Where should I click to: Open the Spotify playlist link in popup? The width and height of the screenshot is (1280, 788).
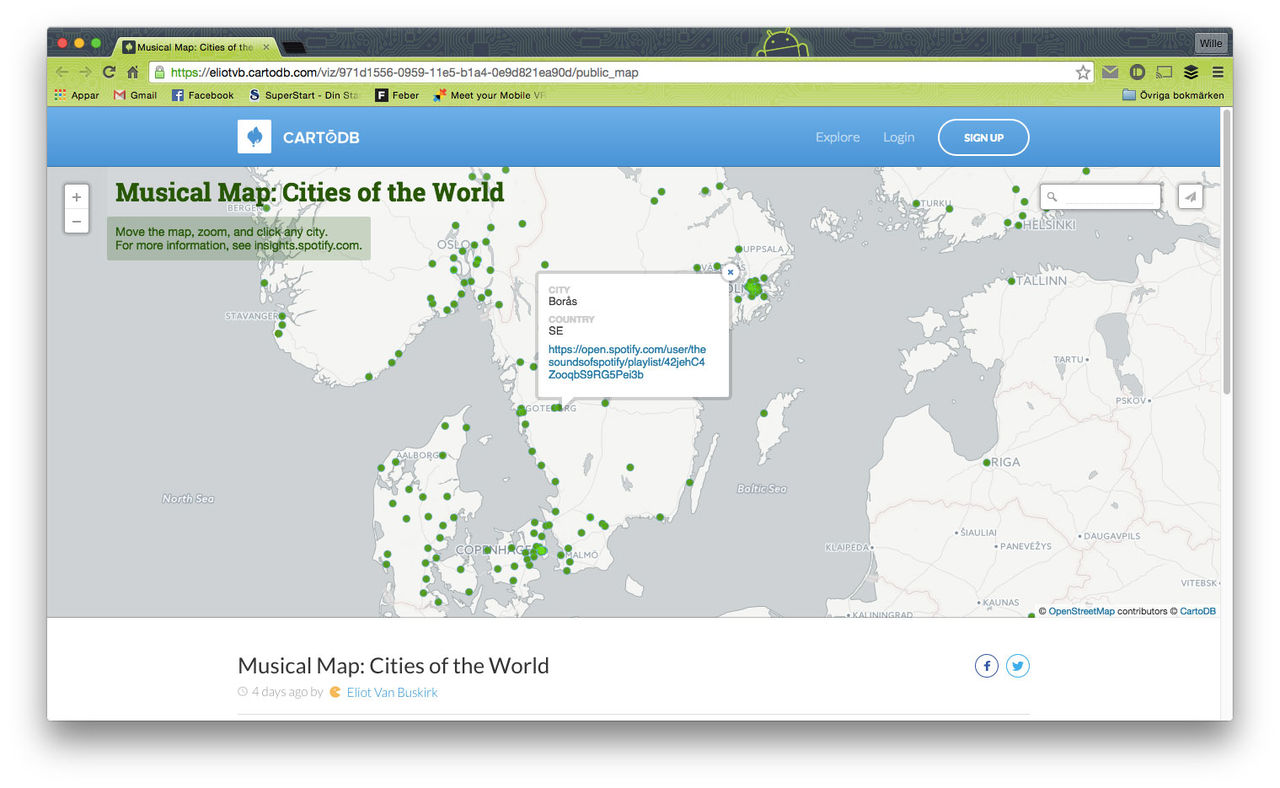pyautogui.click(x=627, y=362)
